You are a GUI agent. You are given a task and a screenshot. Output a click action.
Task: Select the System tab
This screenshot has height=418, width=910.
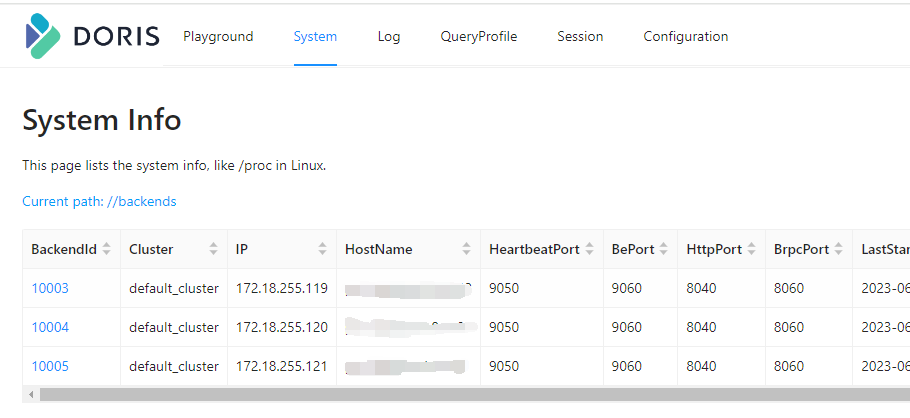pos(315,37)
